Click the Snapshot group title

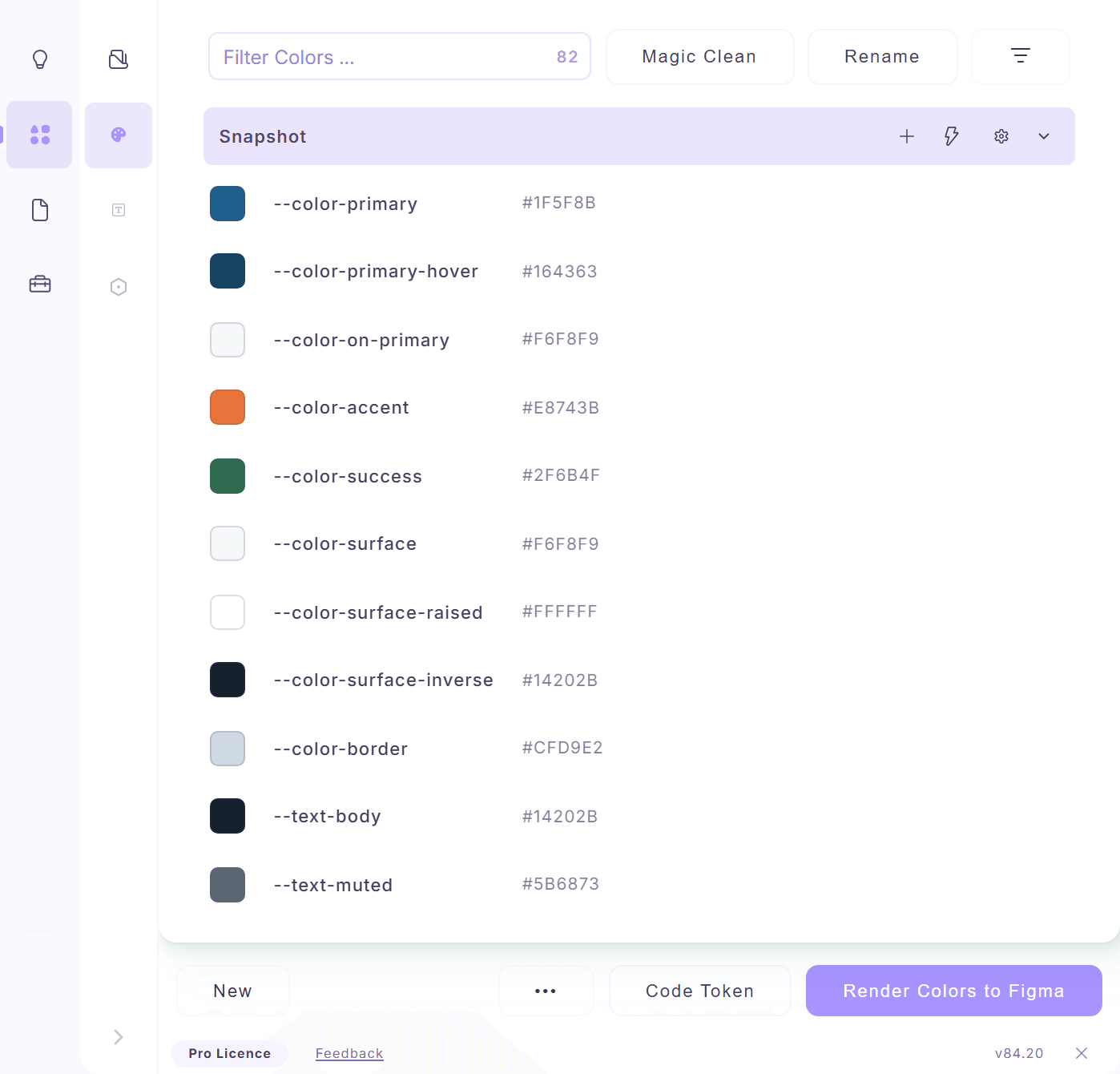(x=263, y=136)
